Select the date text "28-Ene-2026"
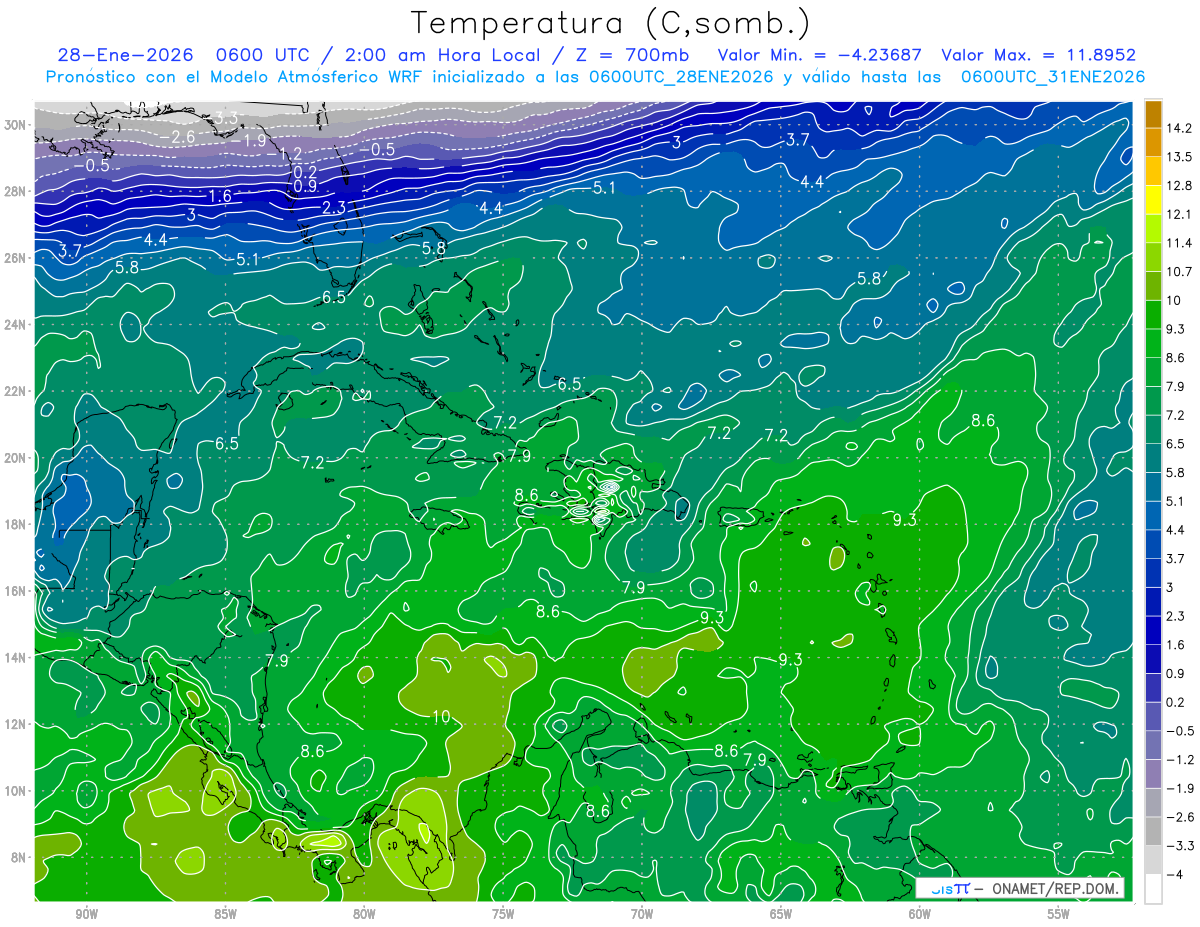 (x=126, y=56)
